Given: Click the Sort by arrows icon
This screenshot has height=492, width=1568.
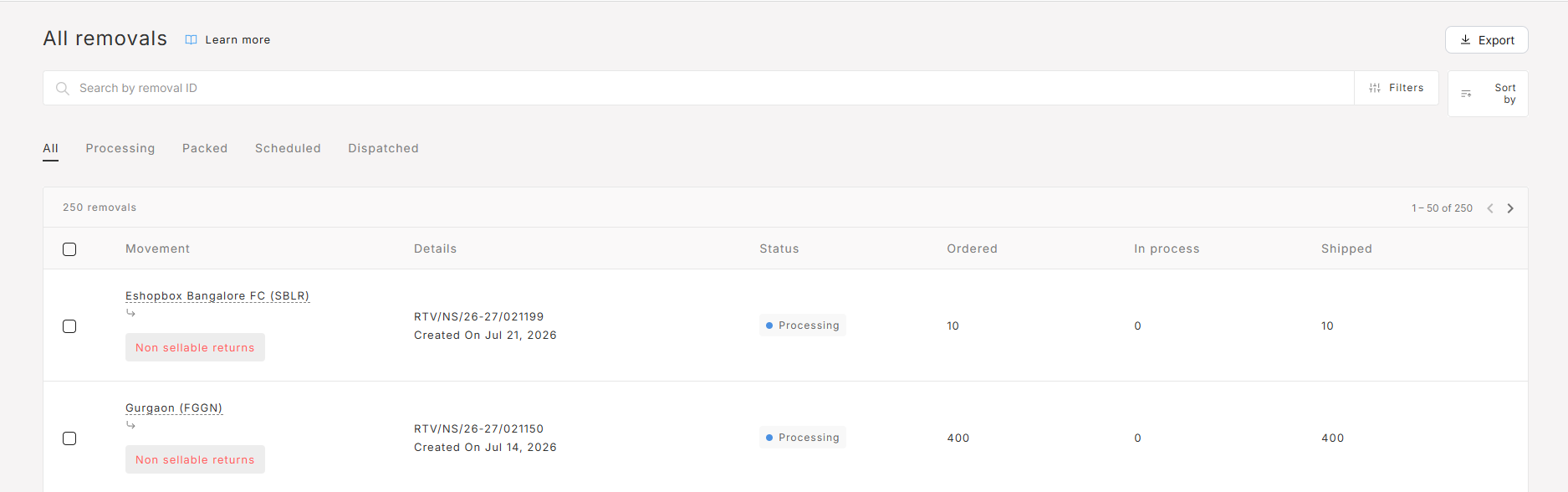Looking at the screenshot, I should point(1466,94).
